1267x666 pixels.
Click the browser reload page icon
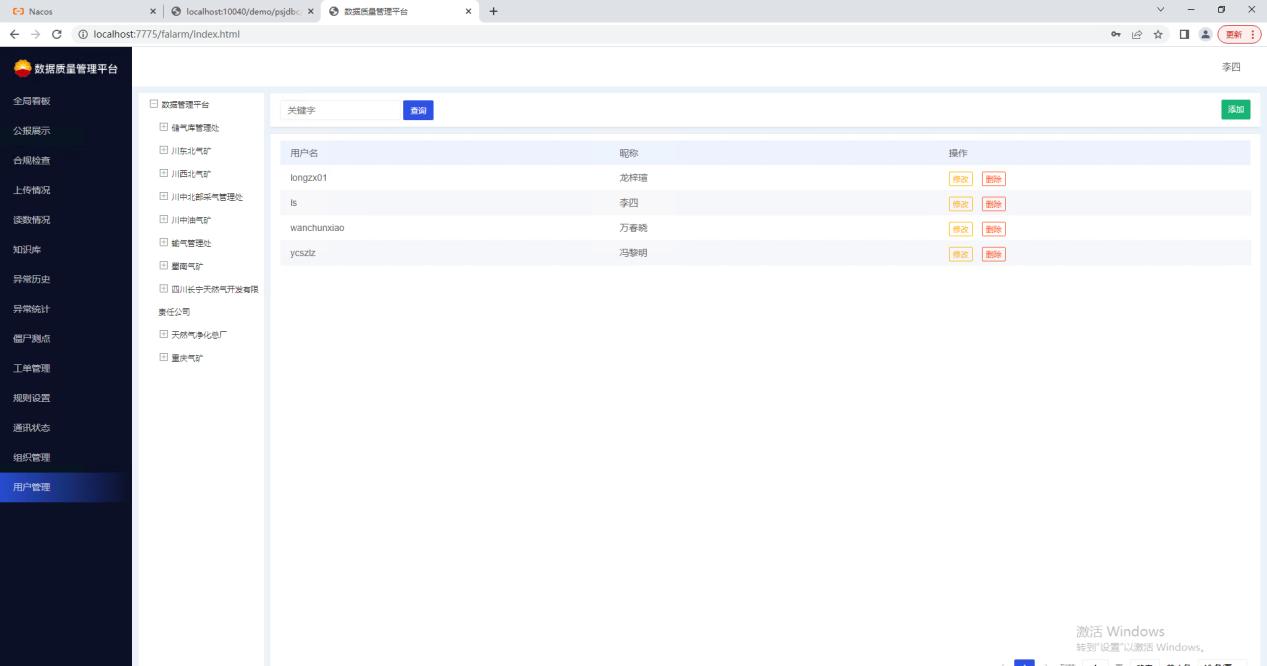(x=56, y=34)
